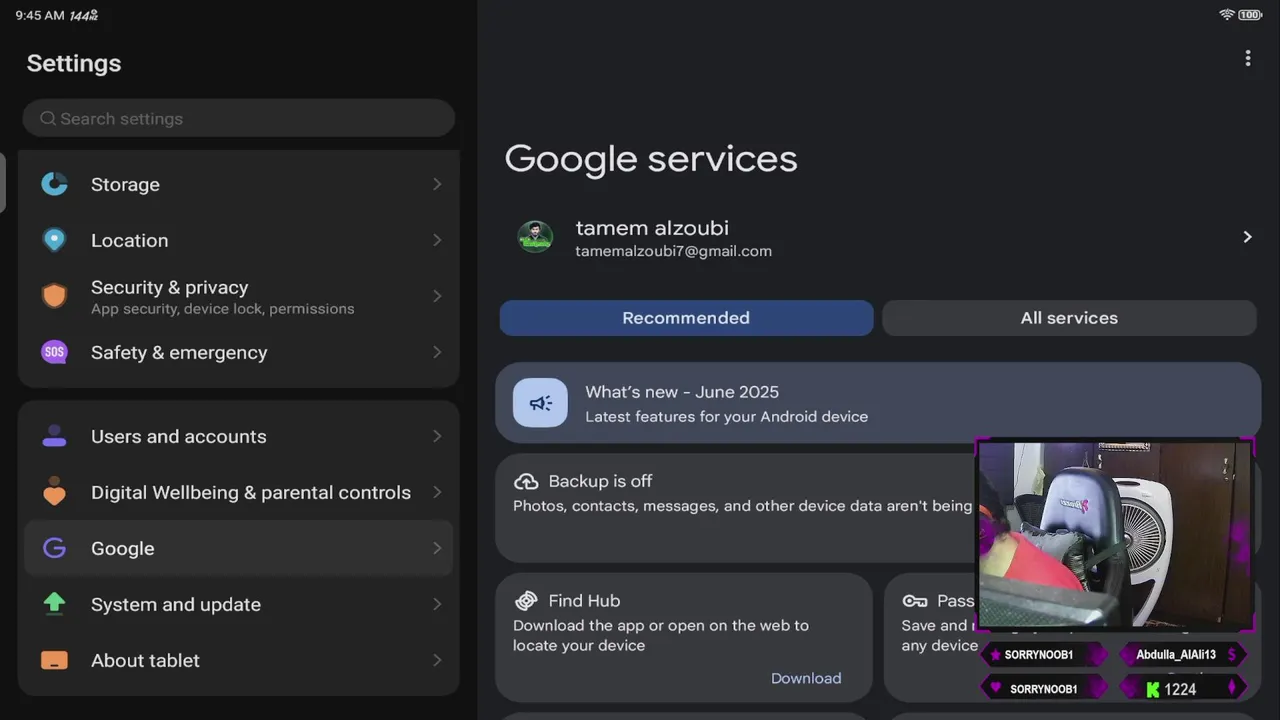Tap the 9:45 AM clock

[40, 15]
